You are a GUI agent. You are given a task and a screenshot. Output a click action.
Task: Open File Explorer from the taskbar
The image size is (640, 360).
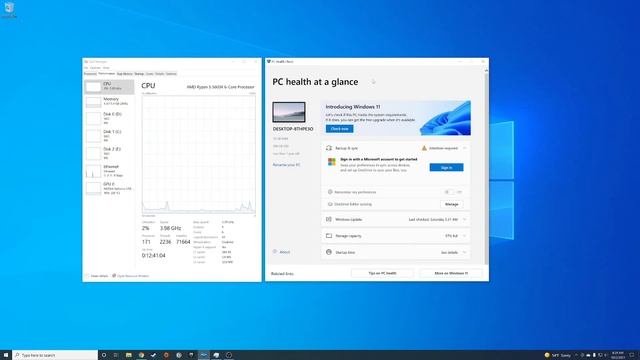(129, 355)
